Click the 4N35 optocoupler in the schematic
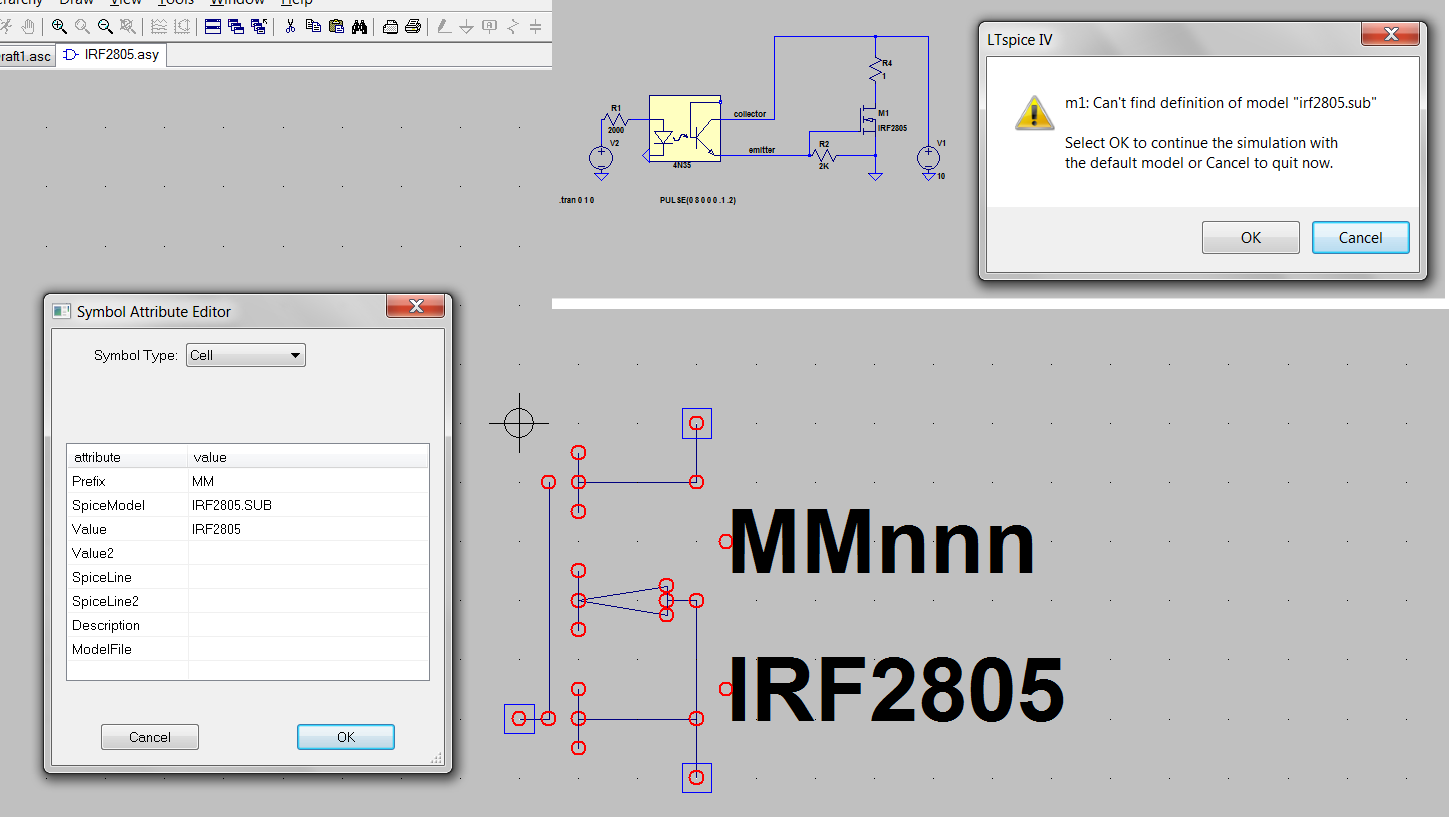This screenshot has width=1449, height=817. 684,127
